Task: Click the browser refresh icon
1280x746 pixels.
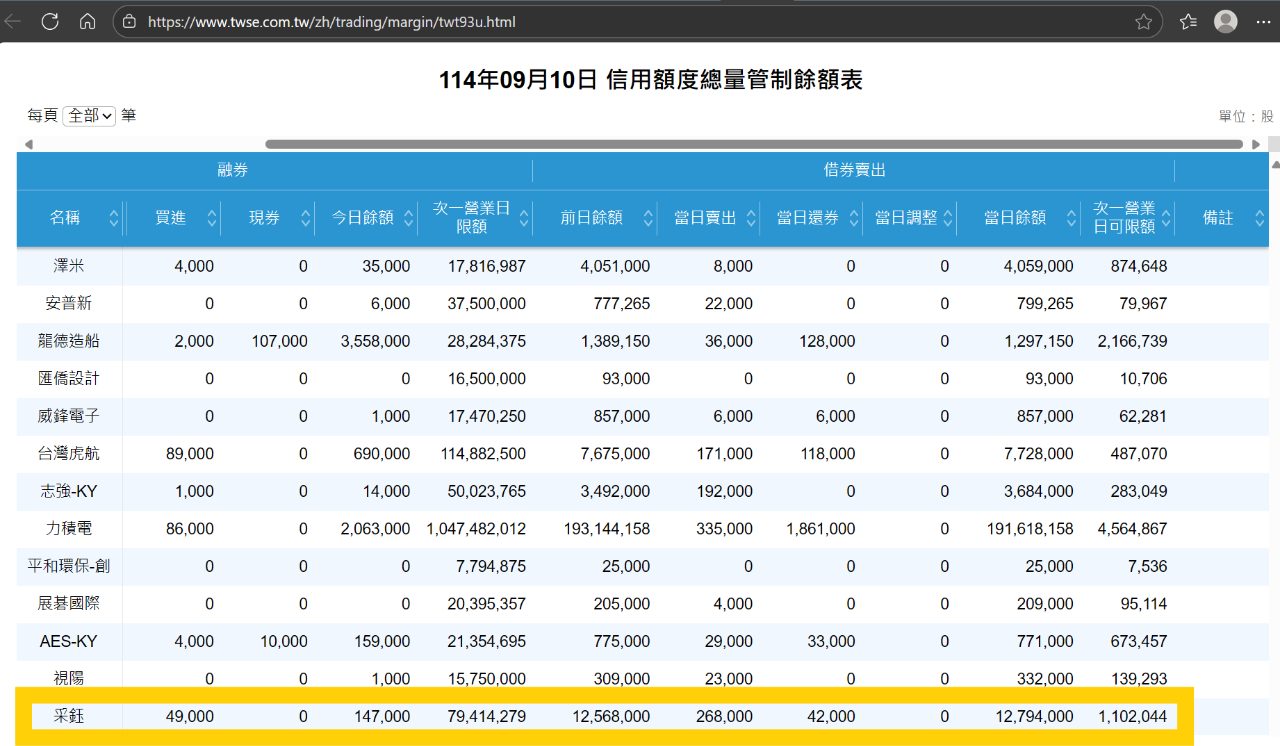Action: [50, 21]
